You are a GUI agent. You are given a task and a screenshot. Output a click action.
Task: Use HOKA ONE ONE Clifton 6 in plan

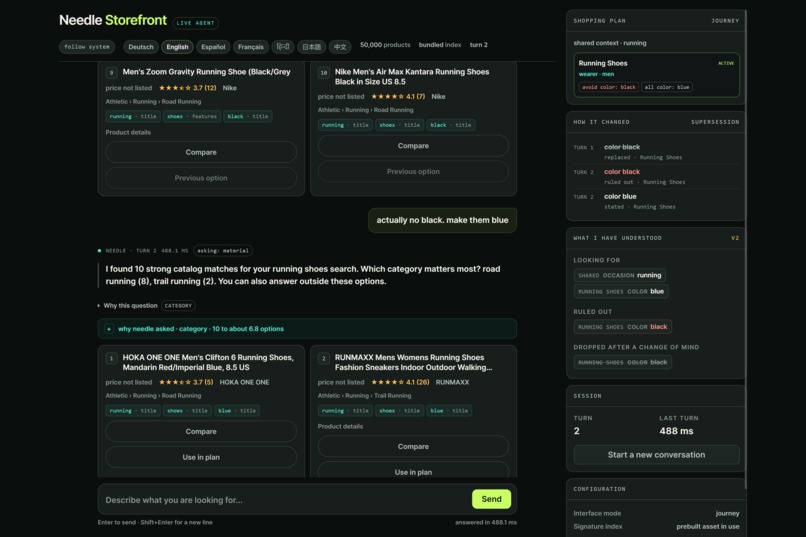[x=201, y=457]
